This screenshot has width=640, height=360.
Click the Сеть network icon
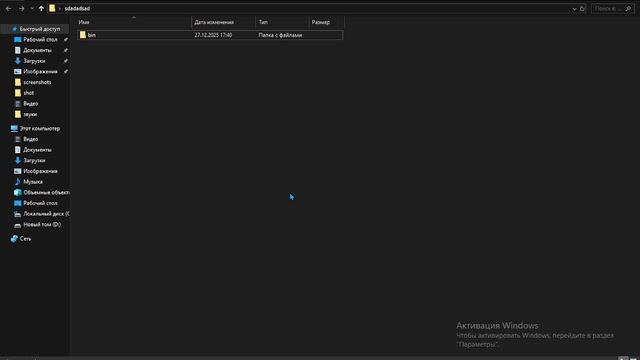click(14, 238)
